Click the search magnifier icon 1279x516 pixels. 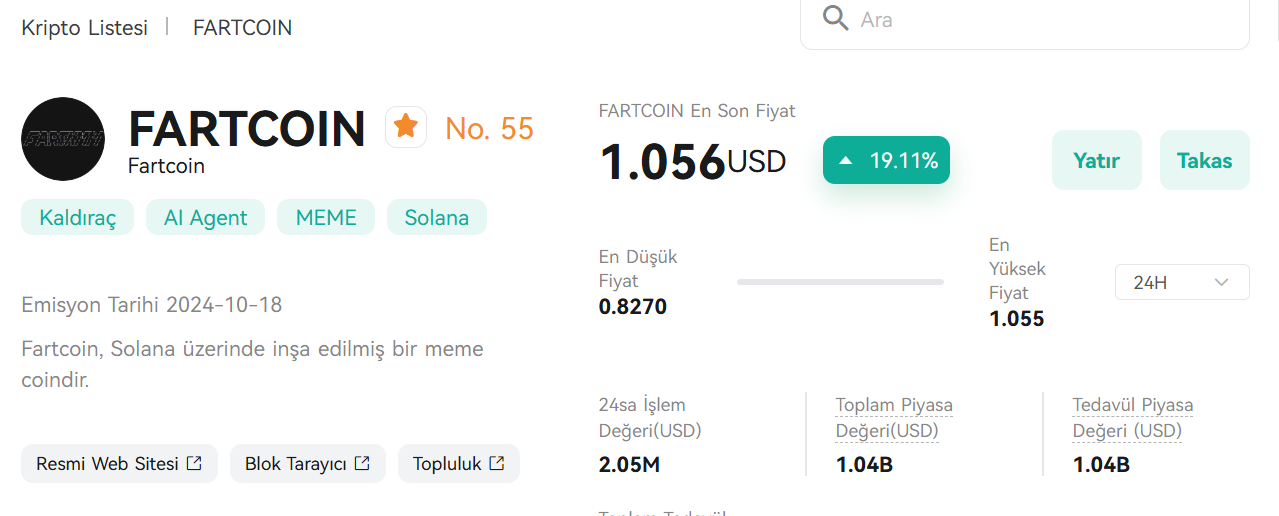835,18
